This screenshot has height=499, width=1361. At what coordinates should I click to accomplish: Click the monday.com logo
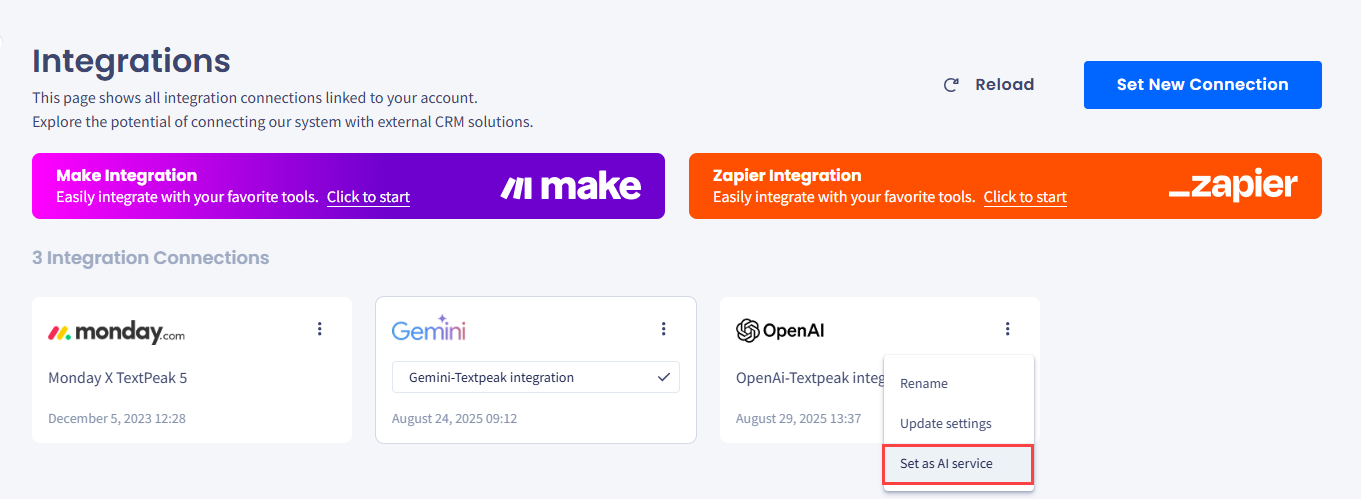pyautogui.click(x=117, y=332)
